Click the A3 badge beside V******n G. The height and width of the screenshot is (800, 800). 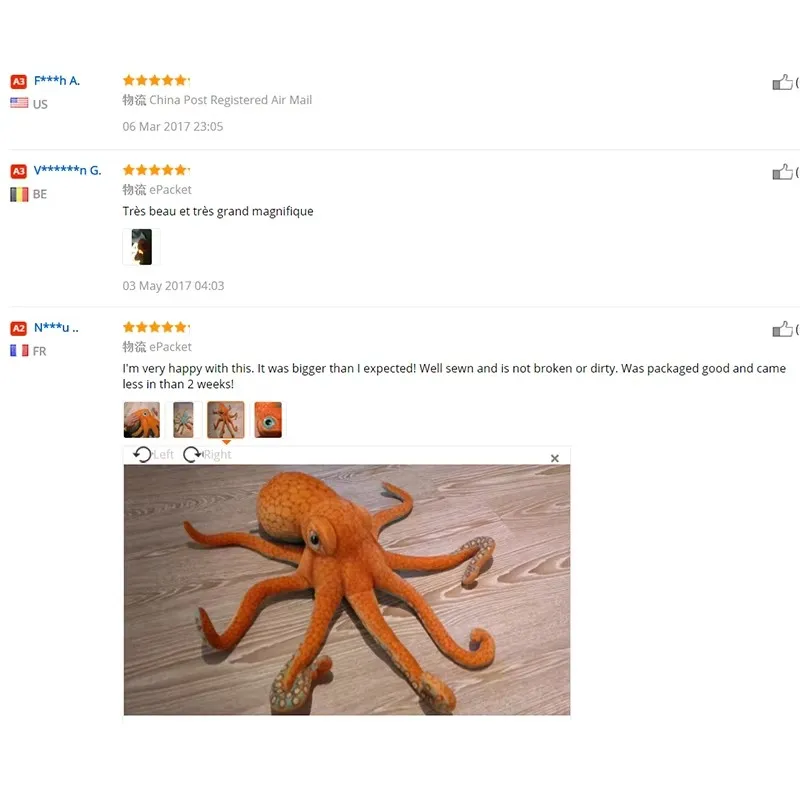point(19,171)
